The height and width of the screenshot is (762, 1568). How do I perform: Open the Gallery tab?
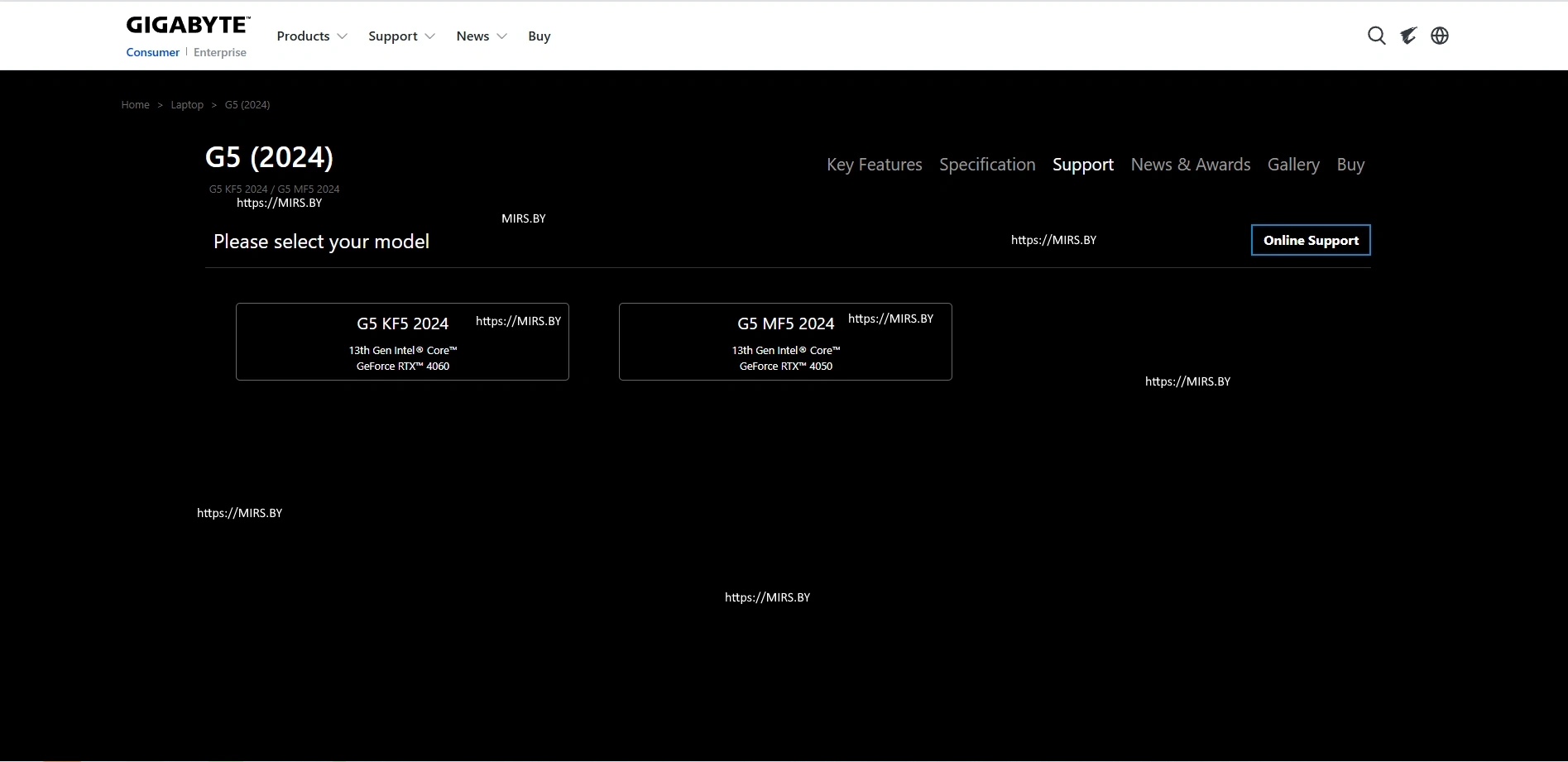click(x=1293, y=165)
